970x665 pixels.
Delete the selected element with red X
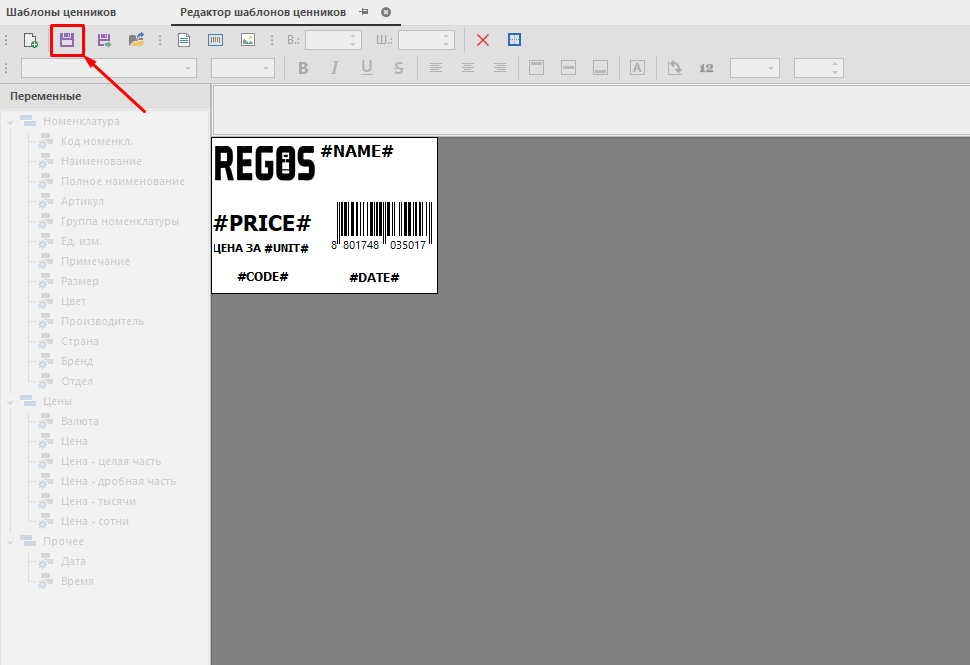coord(483,40)
